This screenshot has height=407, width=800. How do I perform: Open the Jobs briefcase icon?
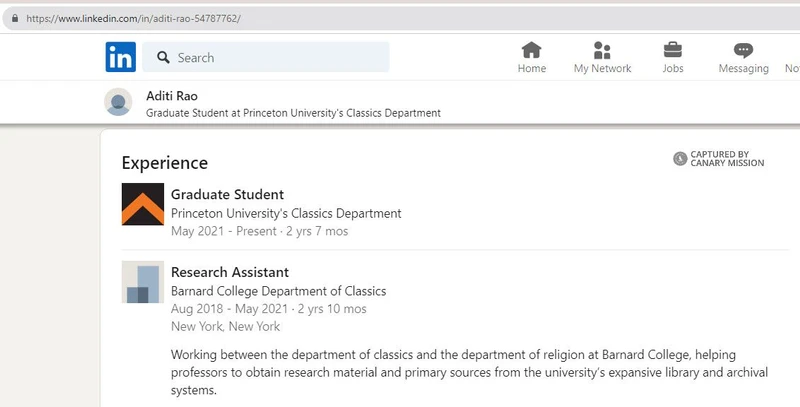point(673,50)
